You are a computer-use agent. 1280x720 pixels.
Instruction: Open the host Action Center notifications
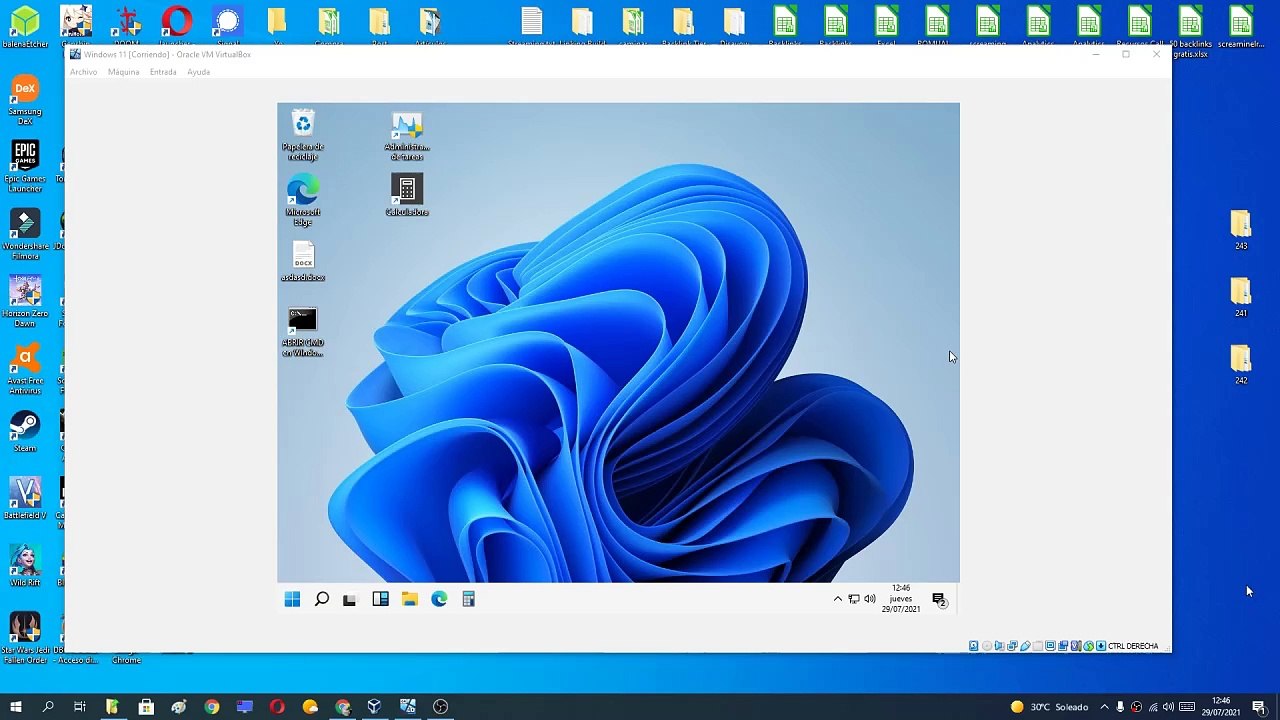1260,707
